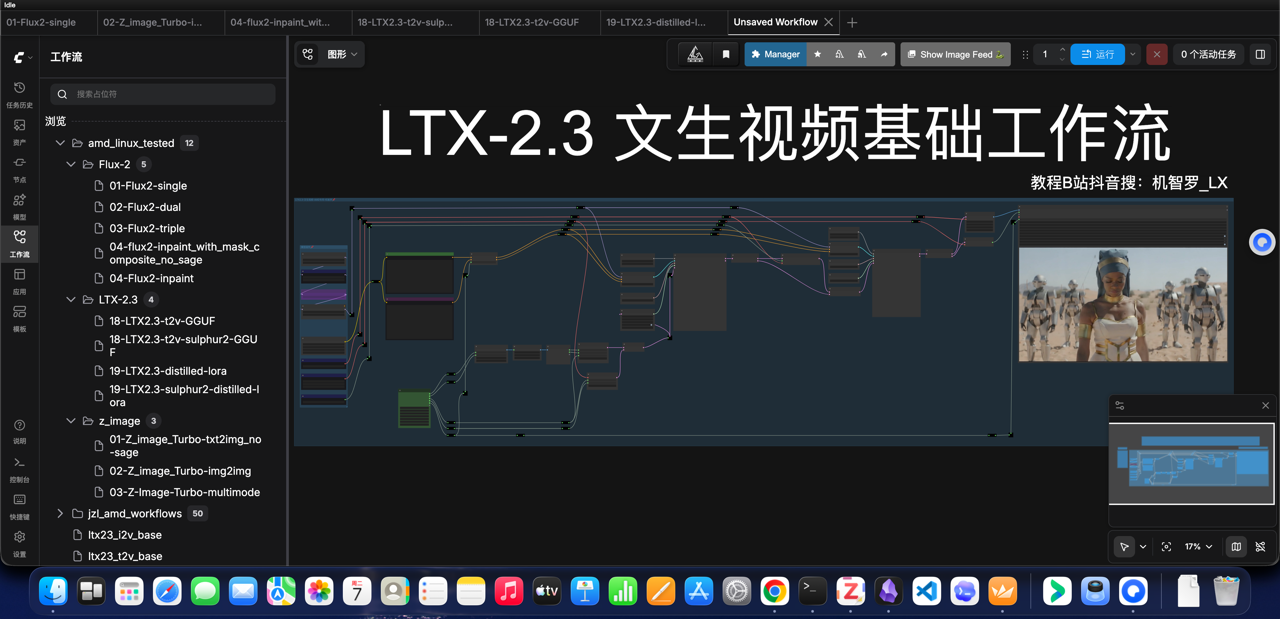Open the apps (应用) sidebar panel
Screen dimensions: 1280x619
click(x=19, y=280)
